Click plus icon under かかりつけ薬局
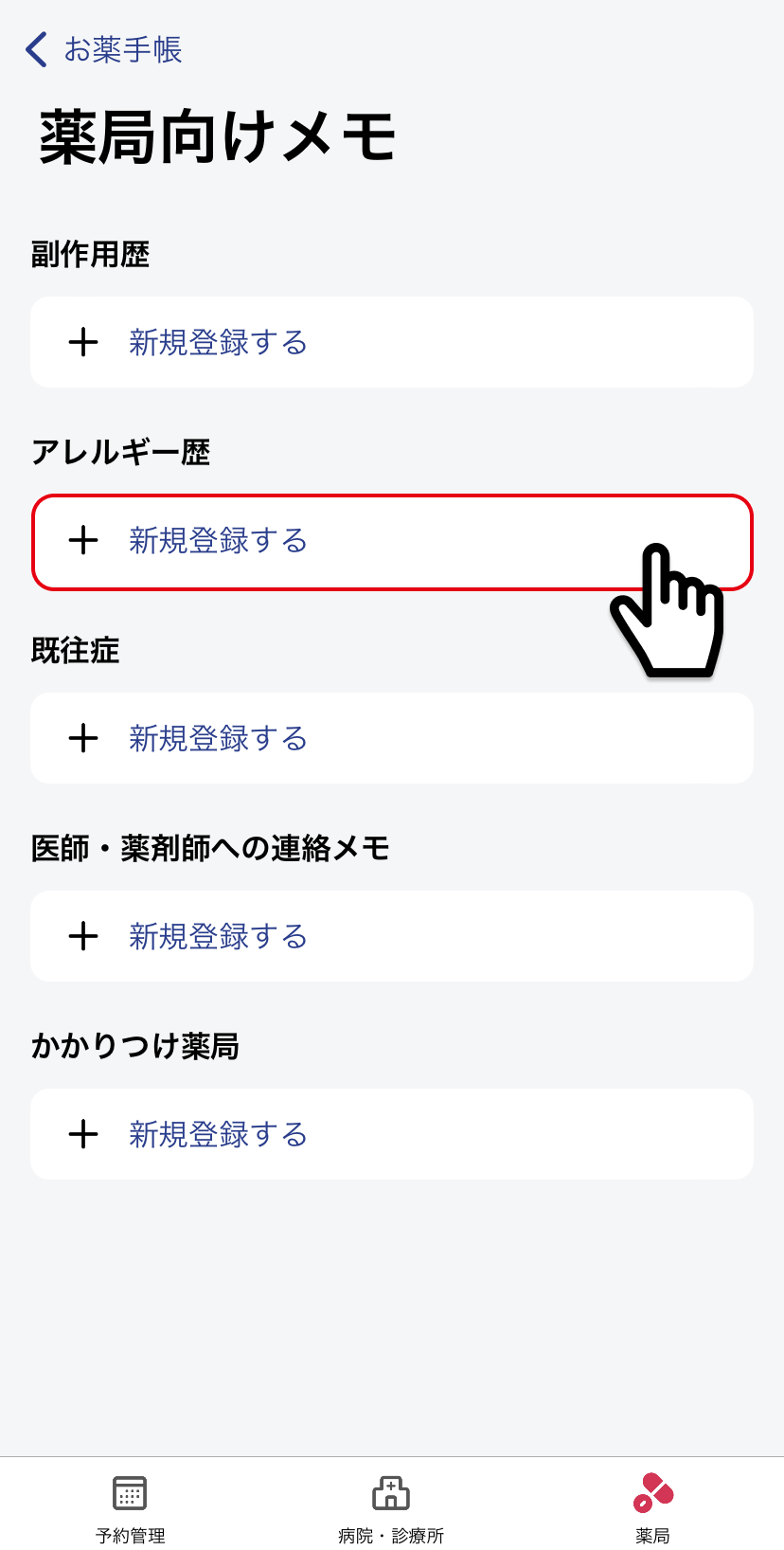This screenshot has height=1550, width=784. tap(83, 1134)
